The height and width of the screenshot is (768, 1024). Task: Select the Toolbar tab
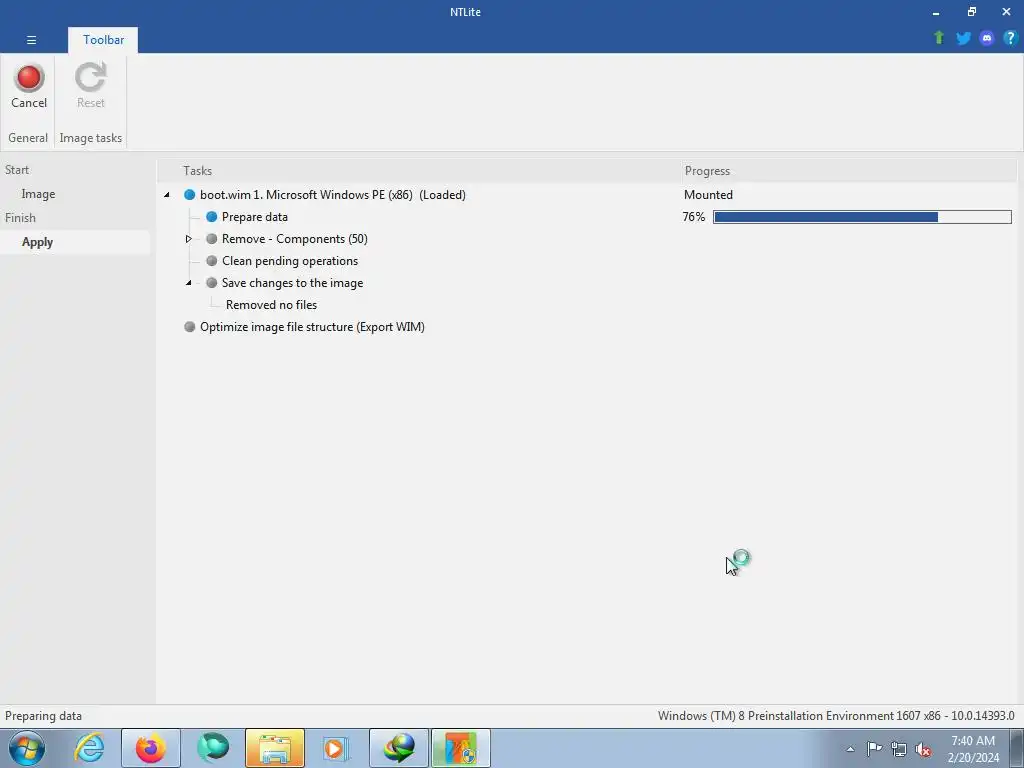pos(103,40)
